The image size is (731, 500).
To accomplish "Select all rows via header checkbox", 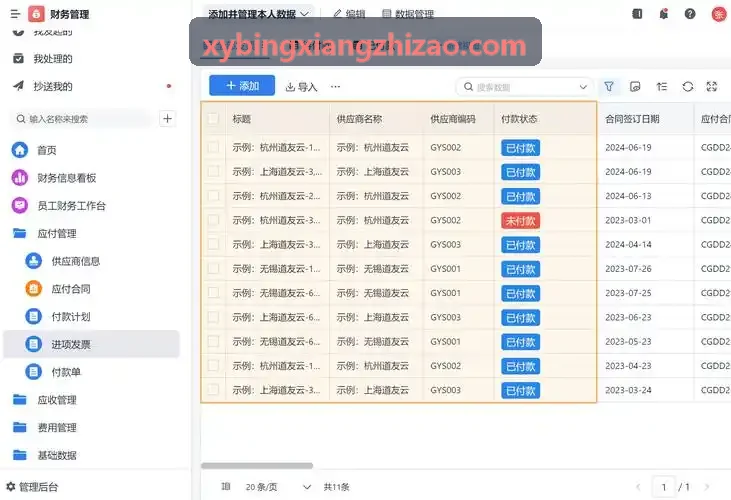I will coord(213,118).
